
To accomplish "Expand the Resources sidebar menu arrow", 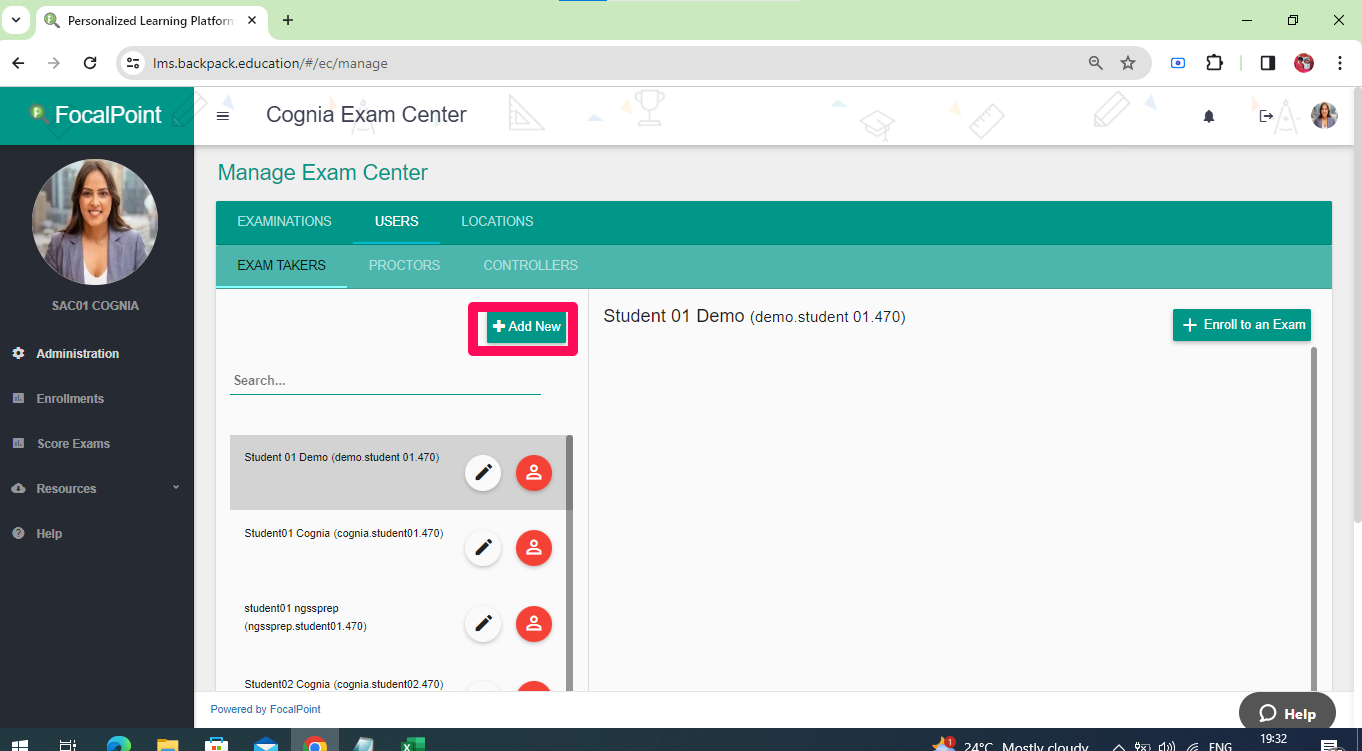I will point(176,488).
